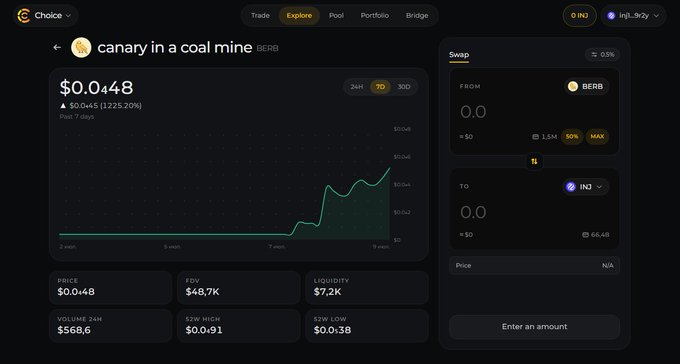The width and height of the screenshot is (680, 364).
Task: Click the PRICE stat card
Action: pos(111,287)
